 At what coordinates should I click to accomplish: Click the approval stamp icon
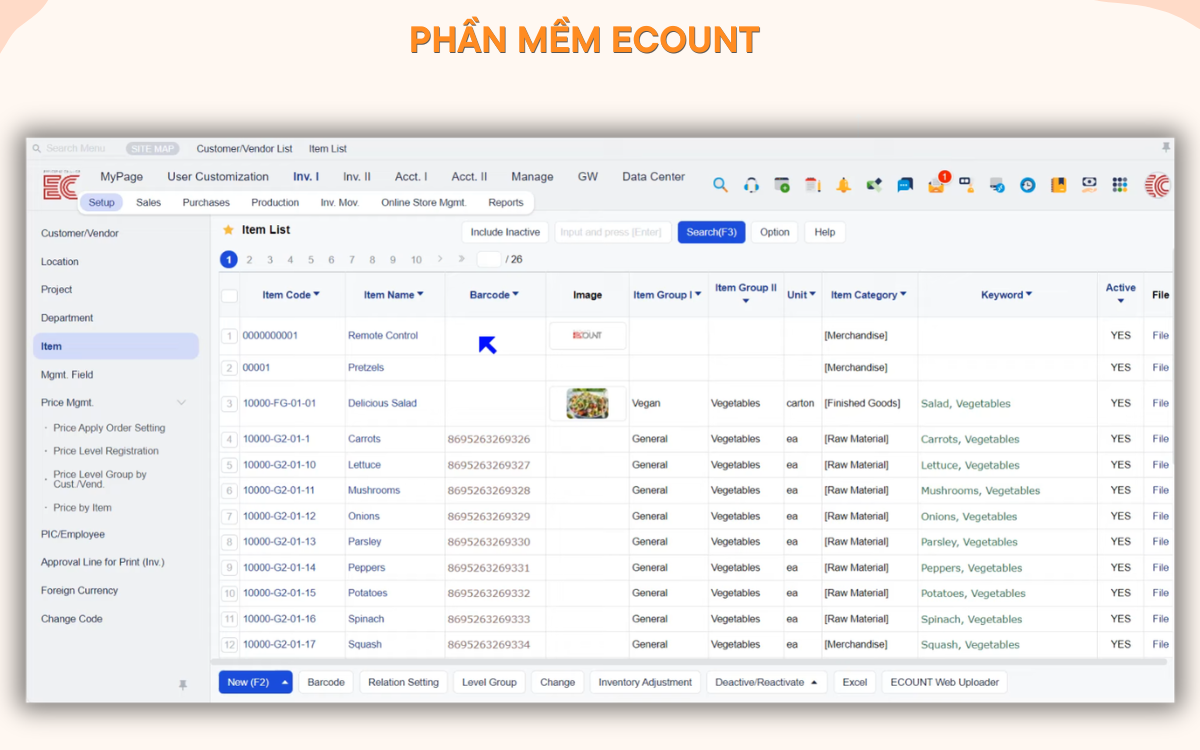point(966,185)
